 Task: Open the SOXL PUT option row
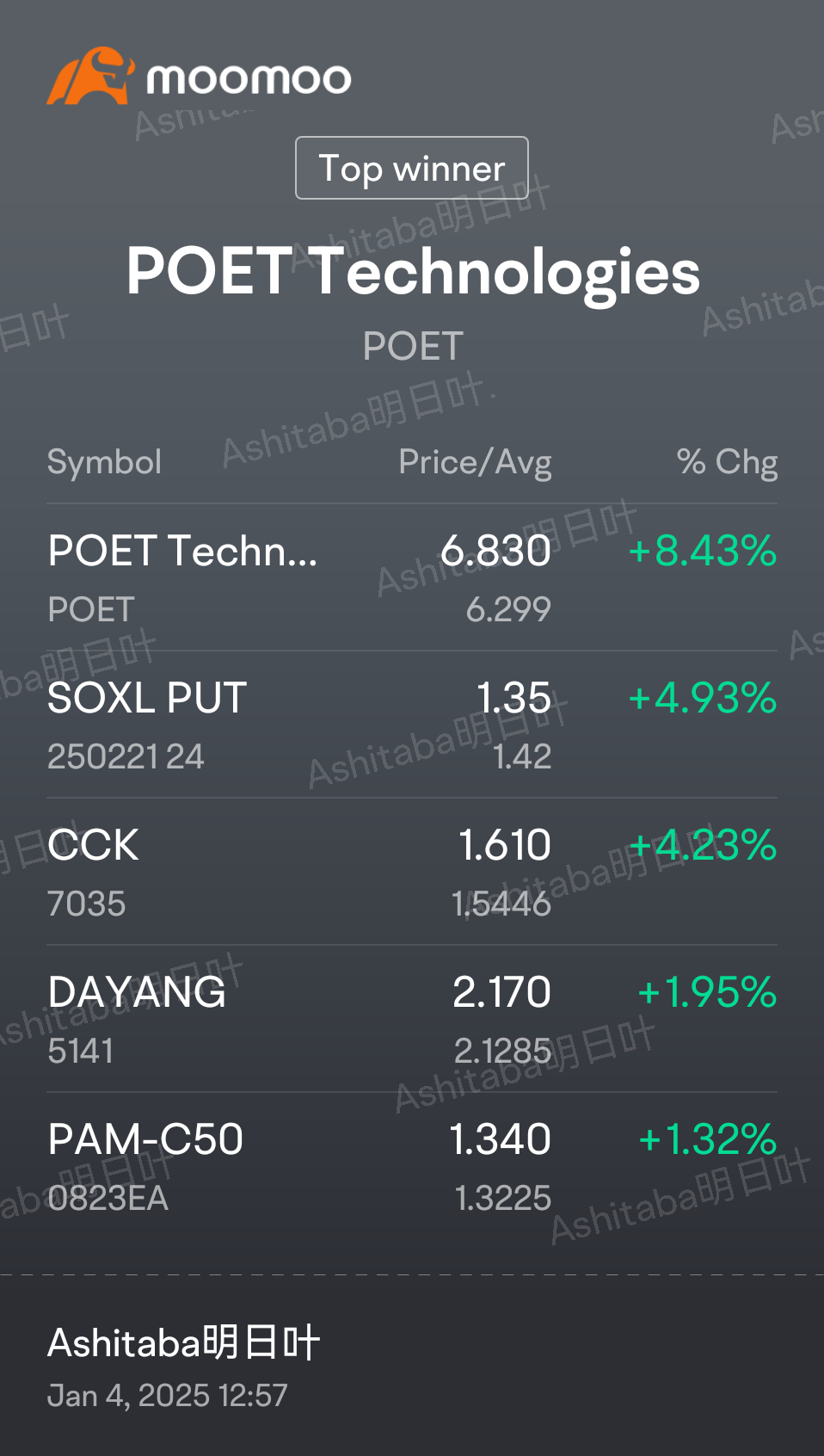click(x=412, y=725)
